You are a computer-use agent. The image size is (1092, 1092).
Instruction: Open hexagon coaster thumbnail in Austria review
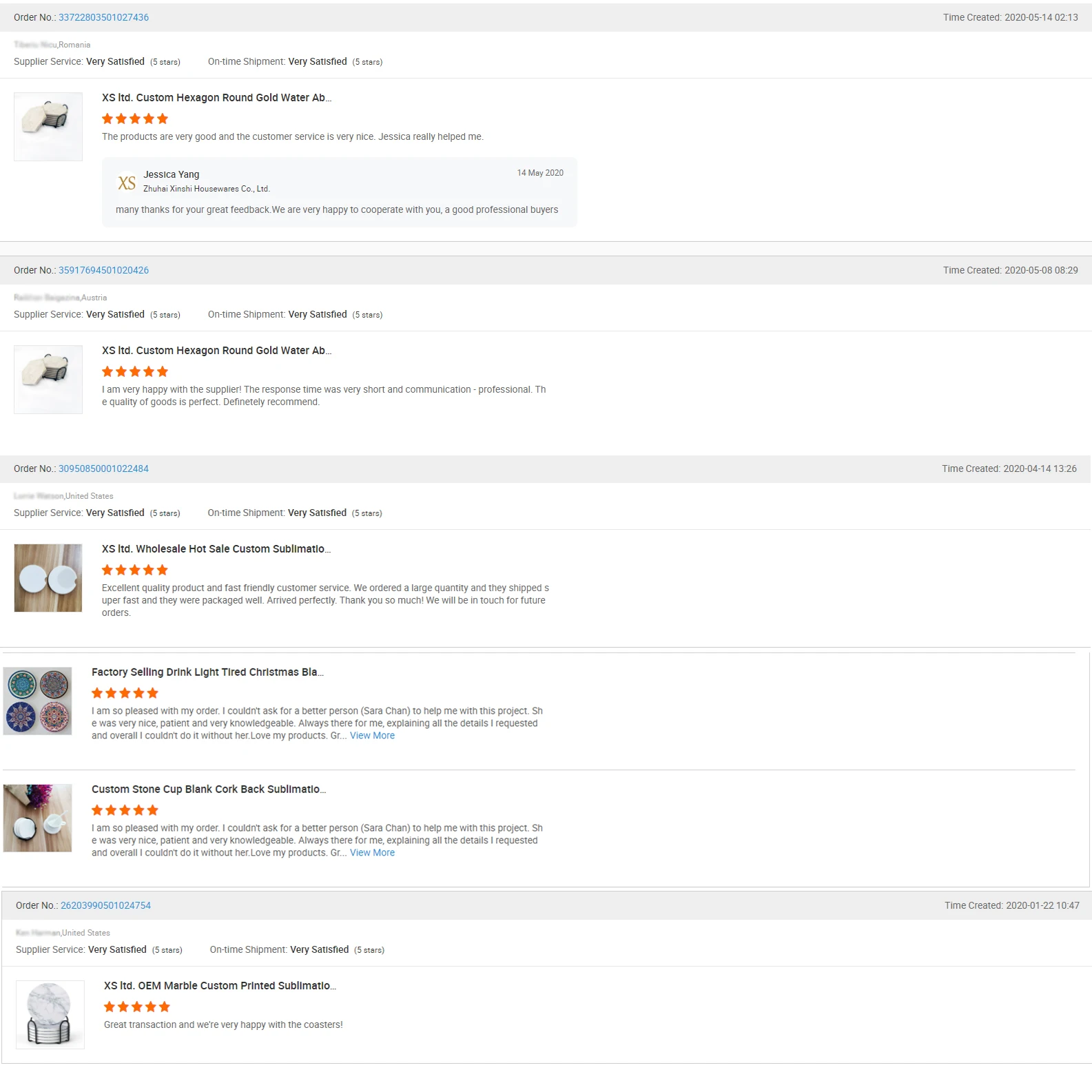pyautogui.click(x=48, y=380)
